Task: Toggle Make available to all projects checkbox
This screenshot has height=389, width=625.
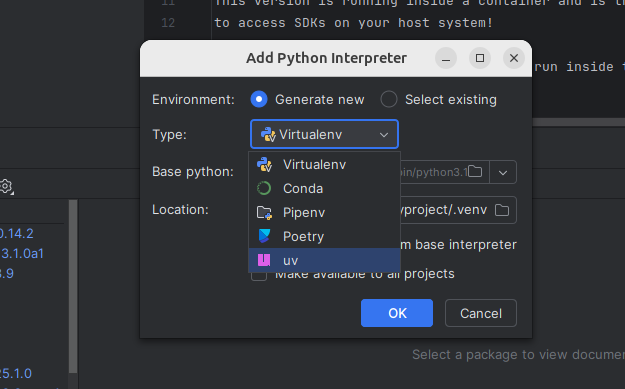Action: tap(259, 276)
